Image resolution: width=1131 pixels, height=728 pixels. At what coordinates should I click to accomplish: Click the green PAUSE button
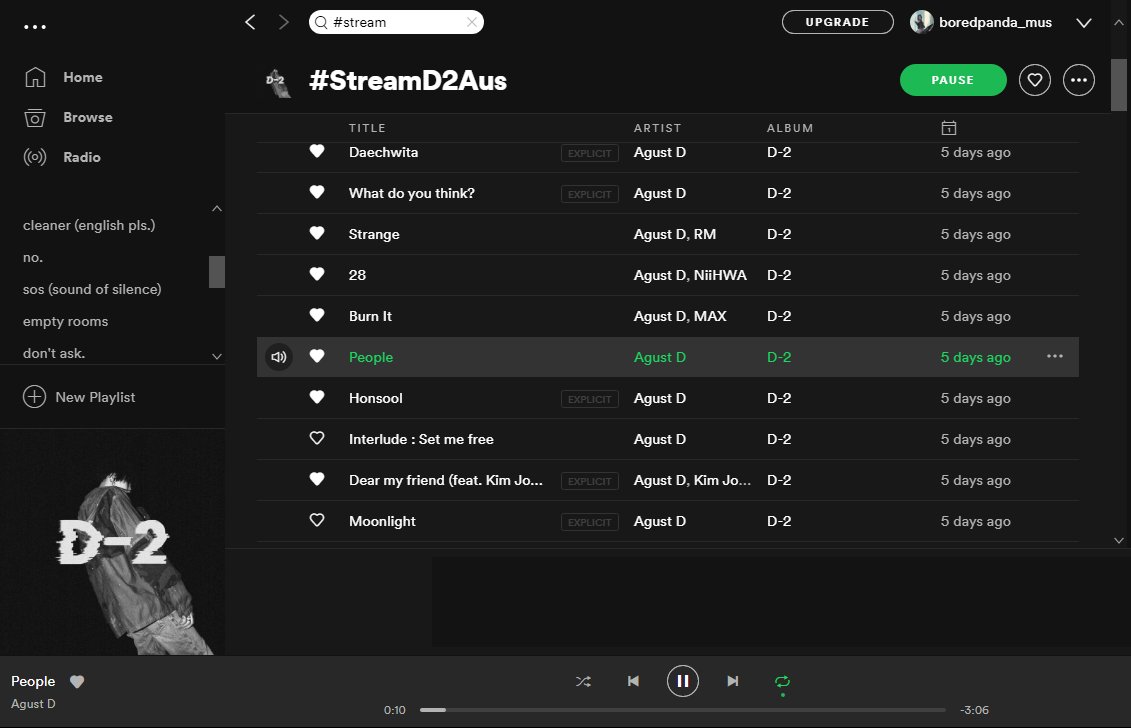[953, 80]
